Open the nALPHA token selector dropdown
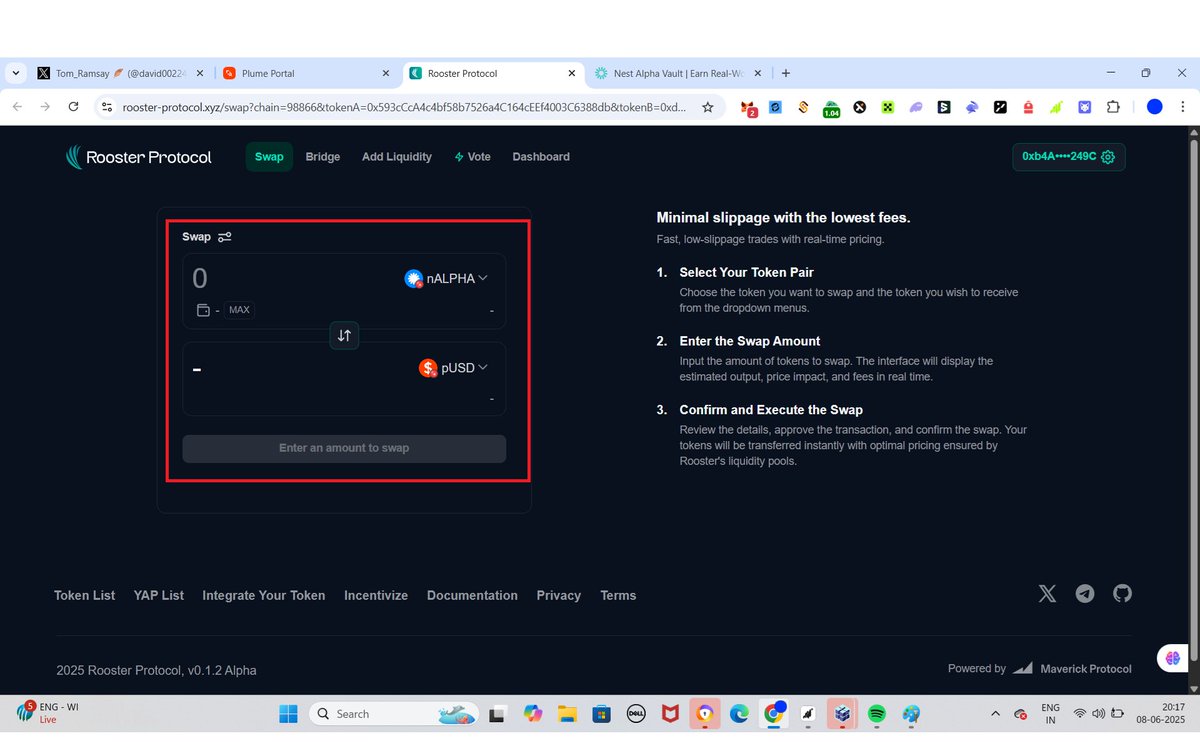The height and width of the screenshot is (746, 1200). (447, 278)
